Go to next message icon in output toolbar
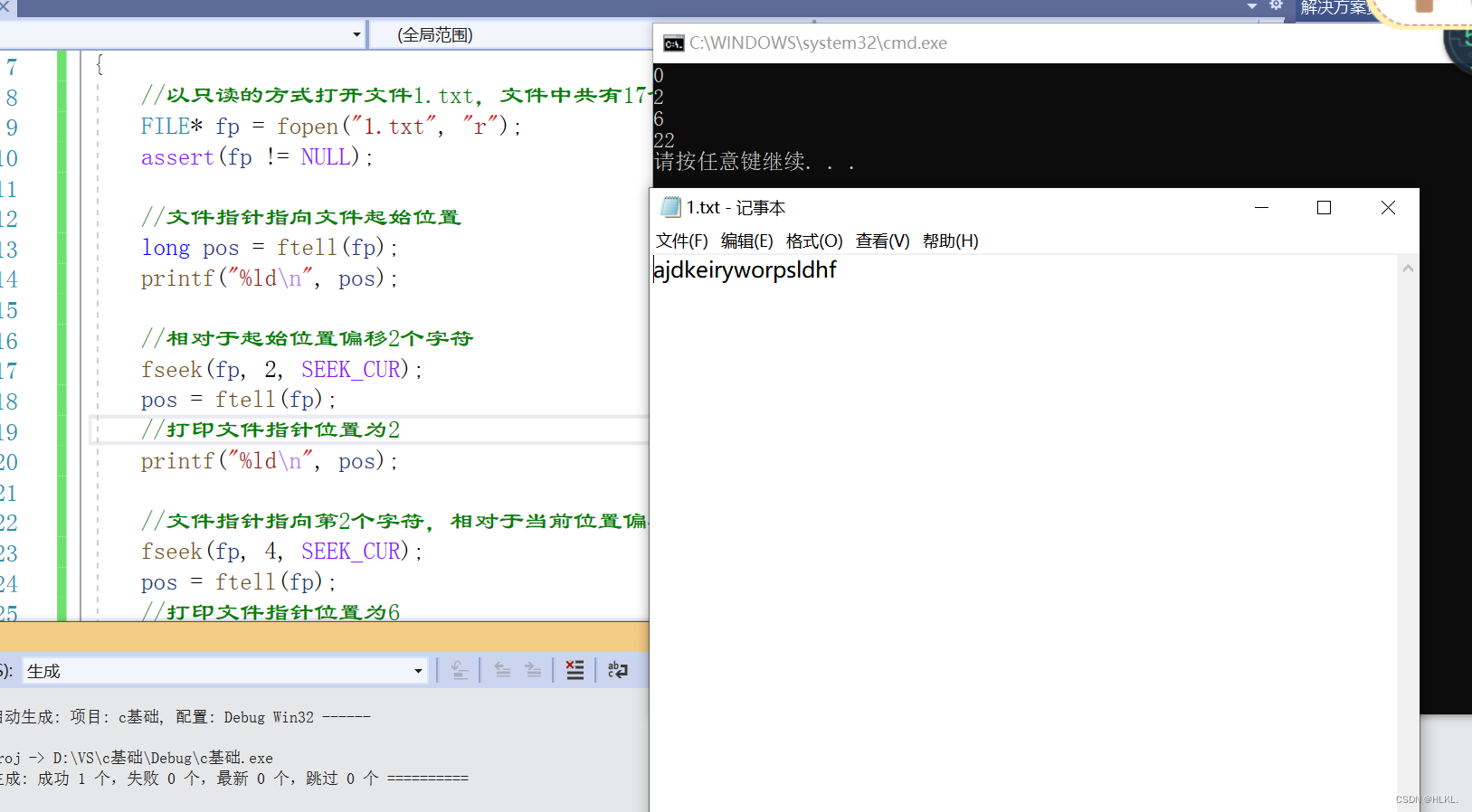 [533, 670]
